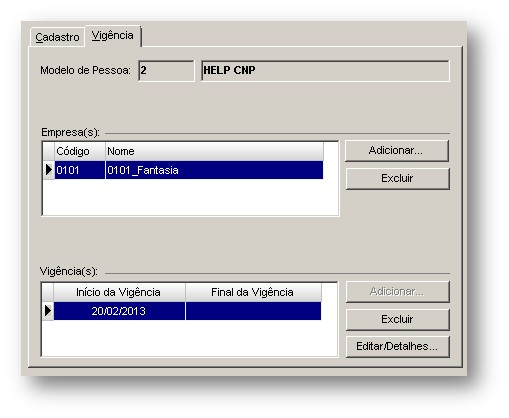The height and width of the screenshot is (418, 509).
Task: Click the Final da Vigência column header
Action: (x=253, y=292)
